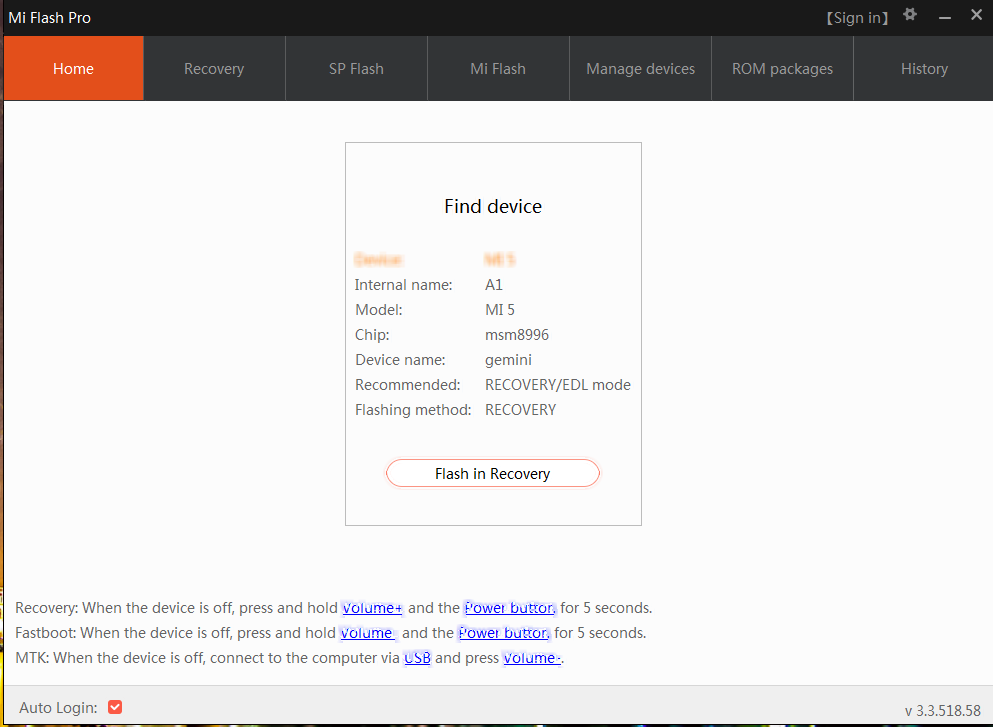Switch to the Home tab
The image size is (993, 727).
coord(73,68)
